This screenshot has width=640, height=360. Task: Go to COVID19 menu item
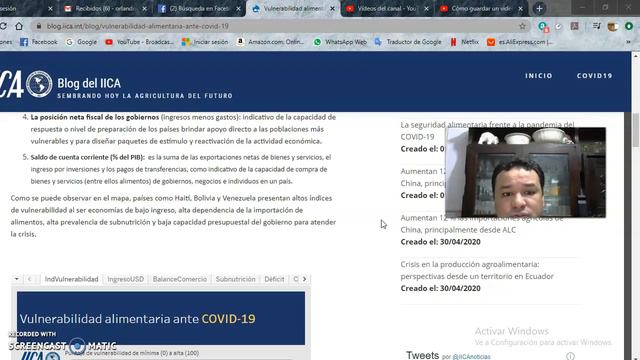594,76
